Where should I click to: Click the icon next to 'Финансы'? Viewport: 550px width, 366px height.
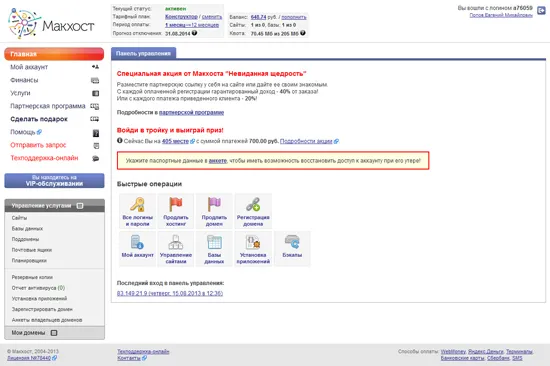95,80
